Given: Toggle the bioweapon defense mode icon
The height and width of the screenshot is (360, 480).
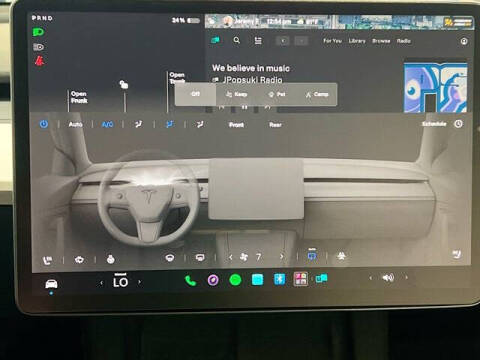Looking at the screenshot, I should tap(342, 256).
